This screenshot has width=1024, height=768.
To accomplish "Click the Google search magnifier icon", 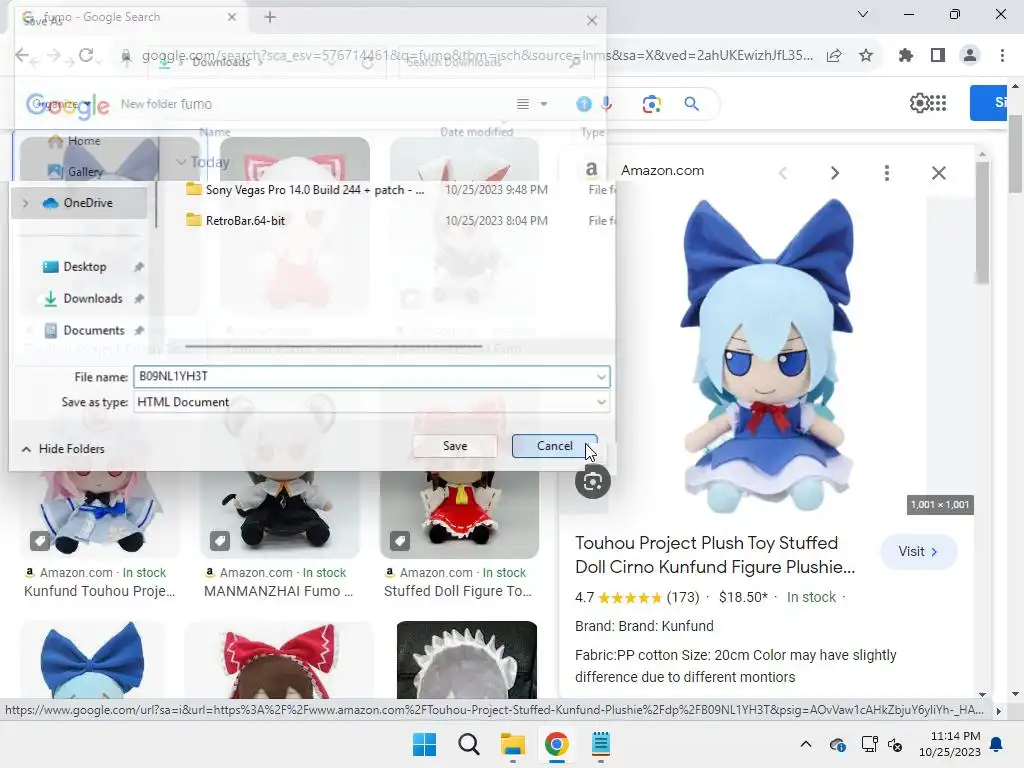I will [692, 104].
